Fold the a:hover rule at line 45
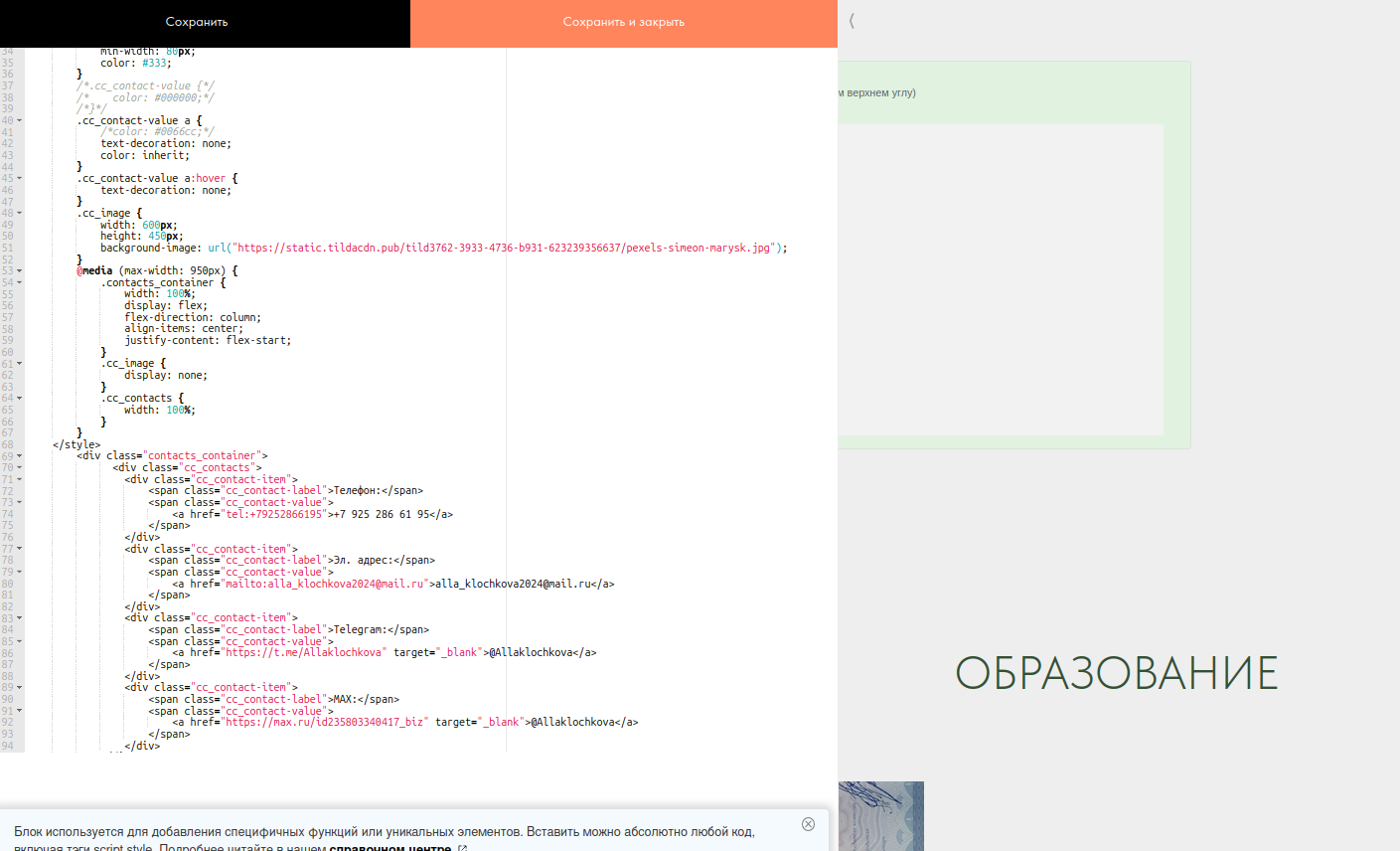 pyautogui.click(x=20, y=179)
